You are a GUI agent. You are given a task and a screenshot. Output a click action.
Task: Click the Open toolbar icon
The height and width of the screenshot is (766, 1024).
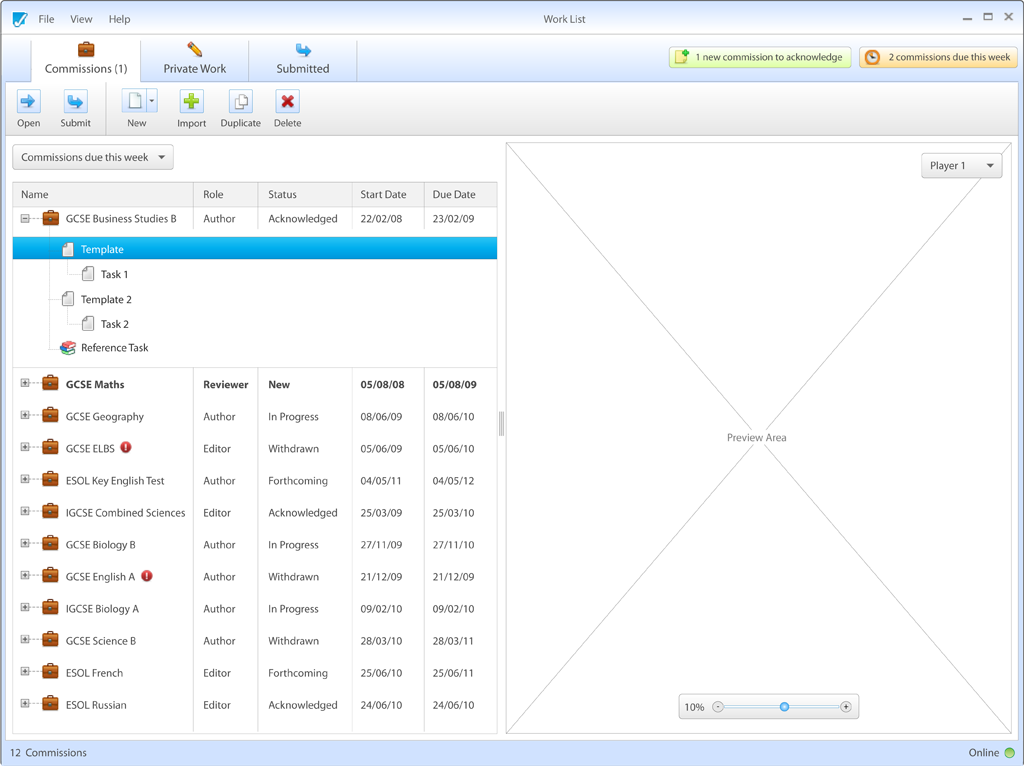coord(28,102)
